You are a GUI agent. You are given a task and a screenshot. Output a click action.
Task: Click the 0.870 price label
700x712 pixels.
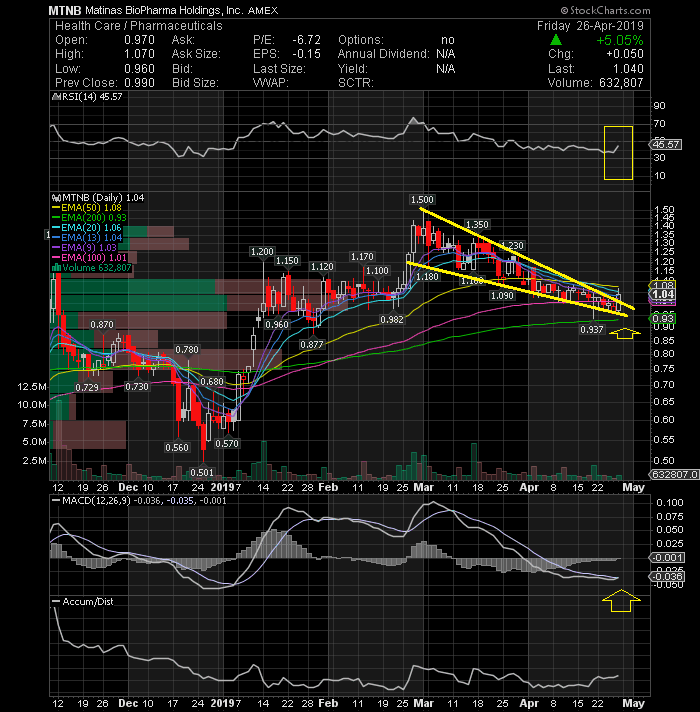102,325
